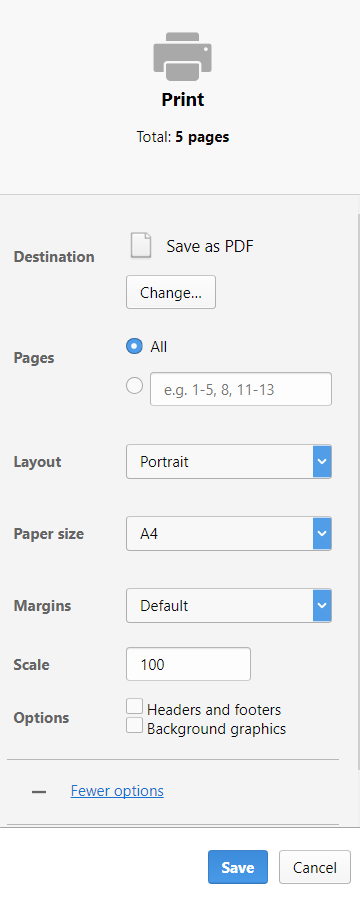Click the printer icon above Print heading

point(182,56)
